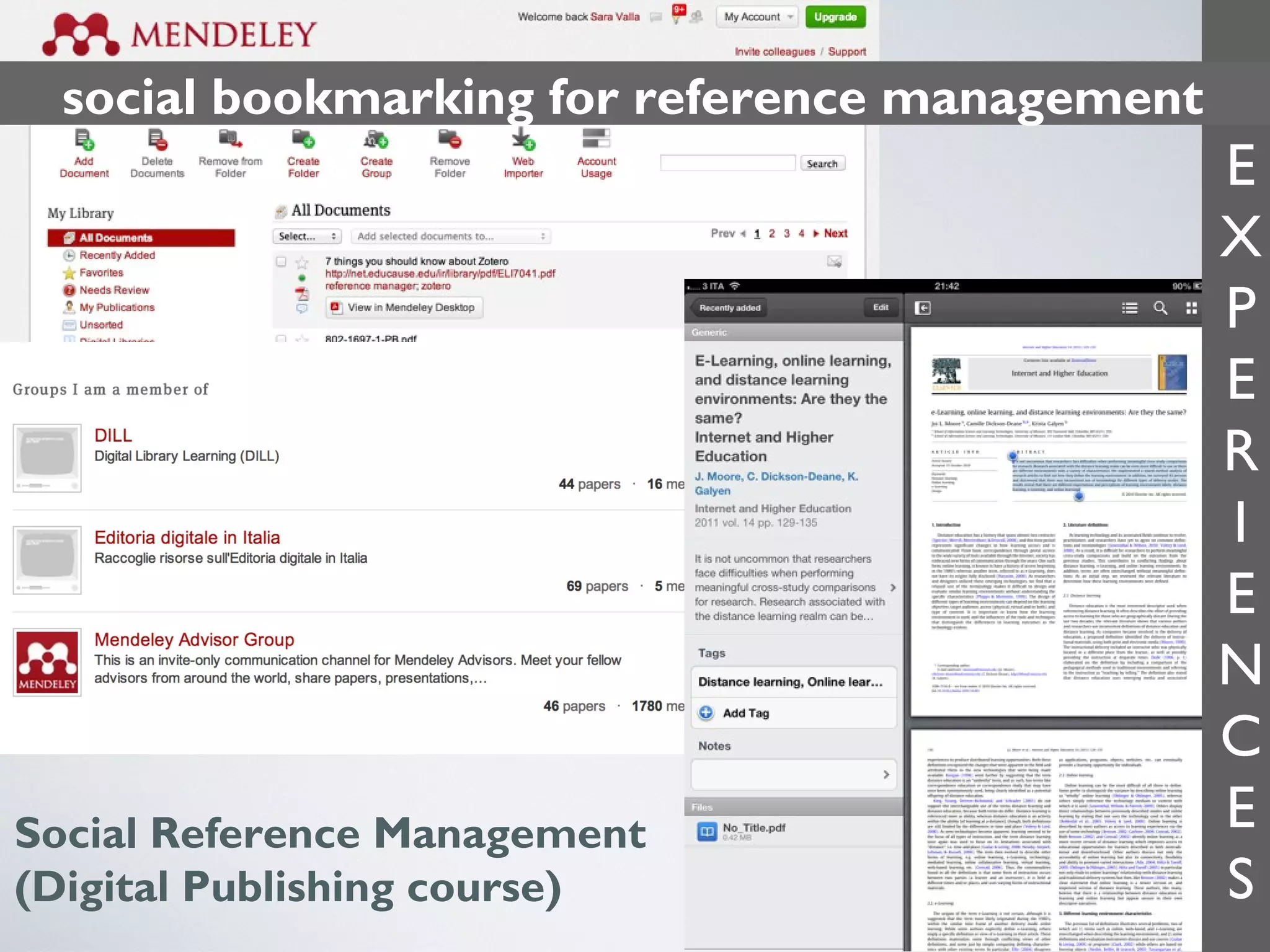The image size is (1270, 952).
Task: Open the list view icon in iPad app
Action: coord(1130,308)
